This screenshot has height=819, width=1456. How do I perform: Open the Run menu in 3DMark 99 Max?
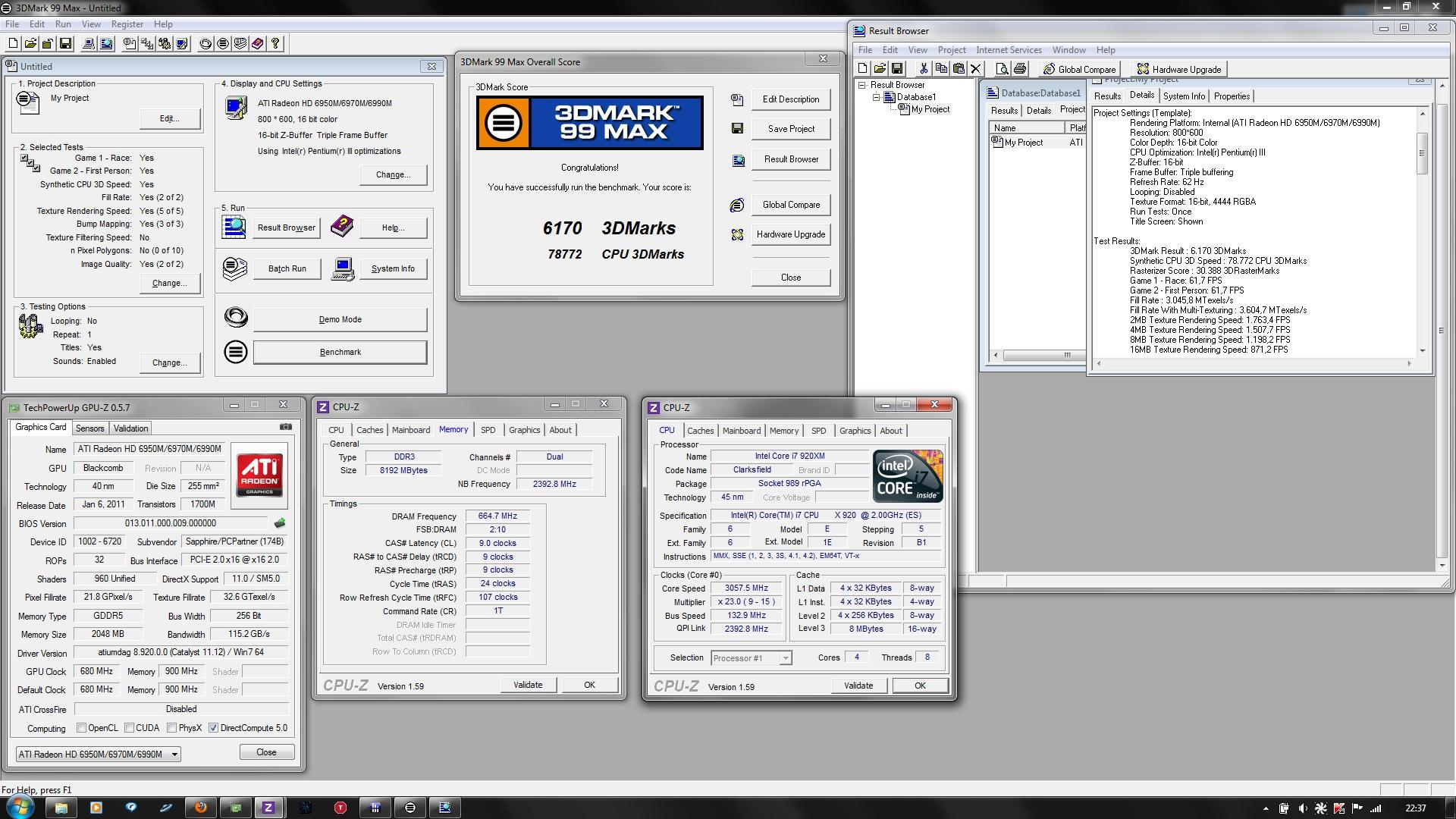point(63,24)
